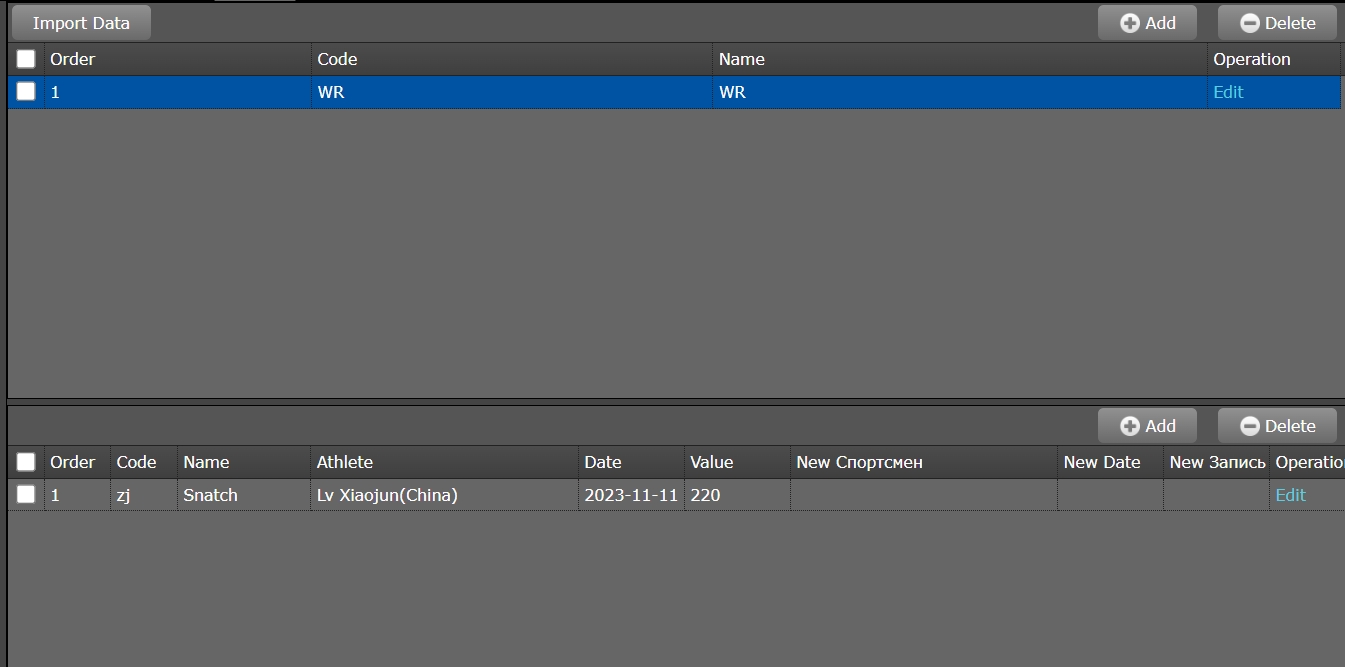Viewport: 1345px width, 667px height.
Task: Click the Date column header in the lower table
Action: tap(602, 462)
